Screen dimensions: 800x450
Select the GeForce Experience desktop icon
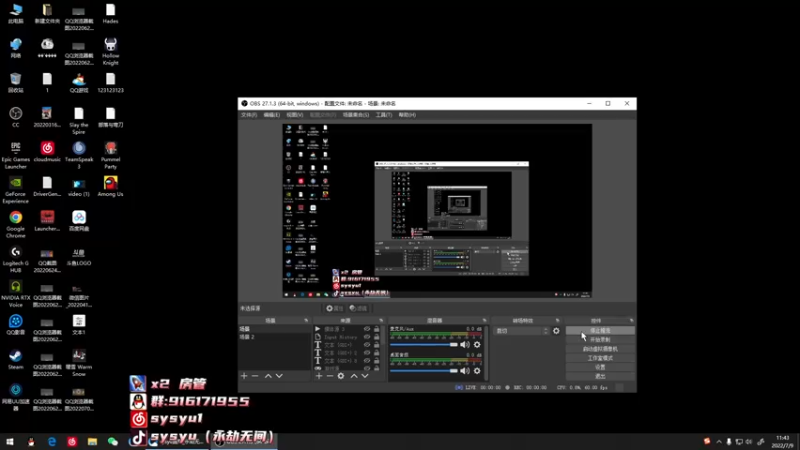point(16,190)
